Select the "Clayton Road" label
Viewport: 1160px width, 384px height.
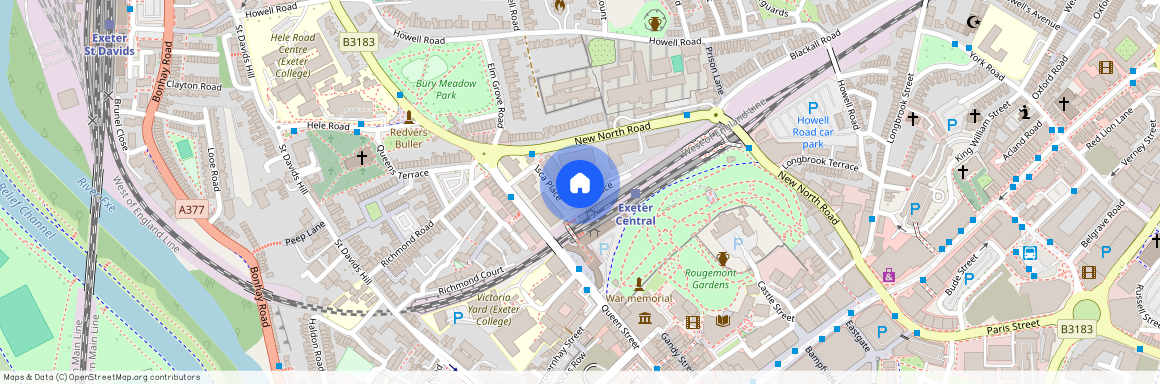[x=194, y=87]
